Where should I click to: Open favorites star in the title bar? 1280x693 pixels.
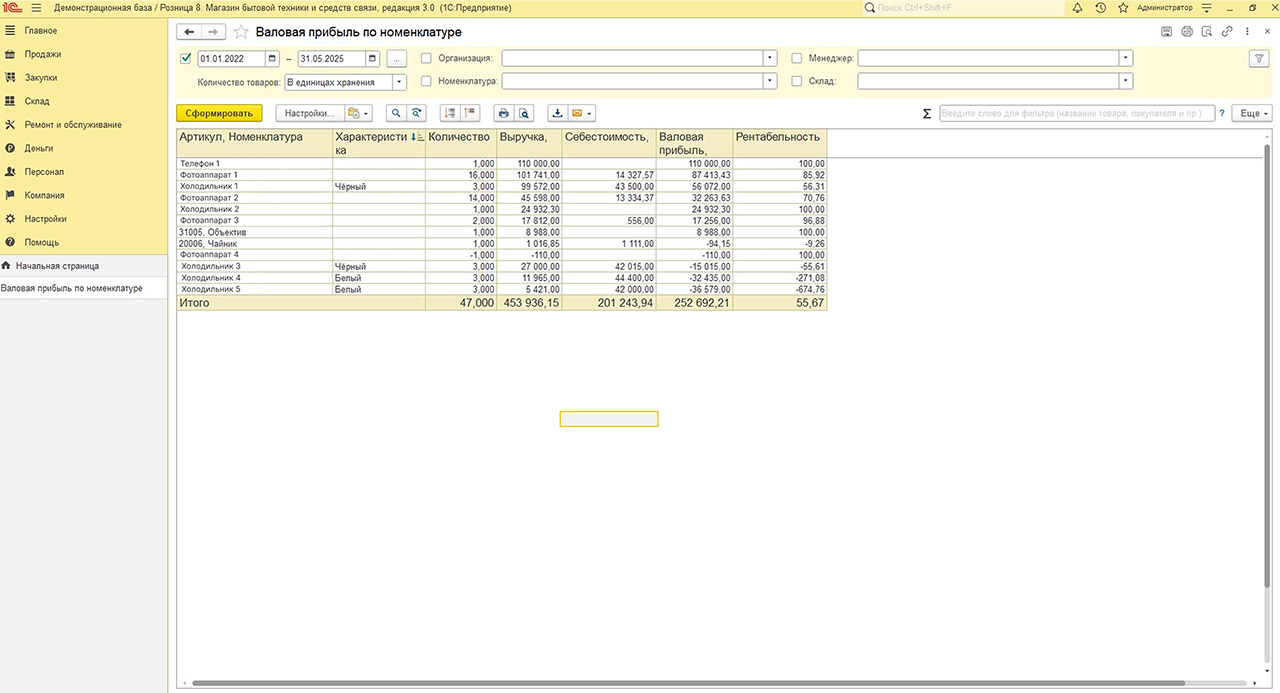point(1123,7)
